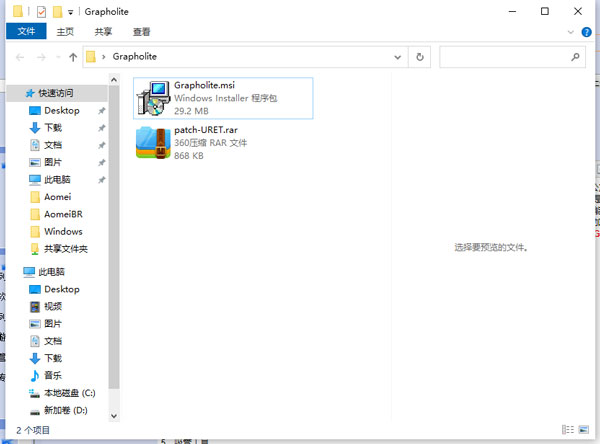600x444 pixels.
Task: Click the Grapholite.msi file name
Action: (x=204, y=85)
